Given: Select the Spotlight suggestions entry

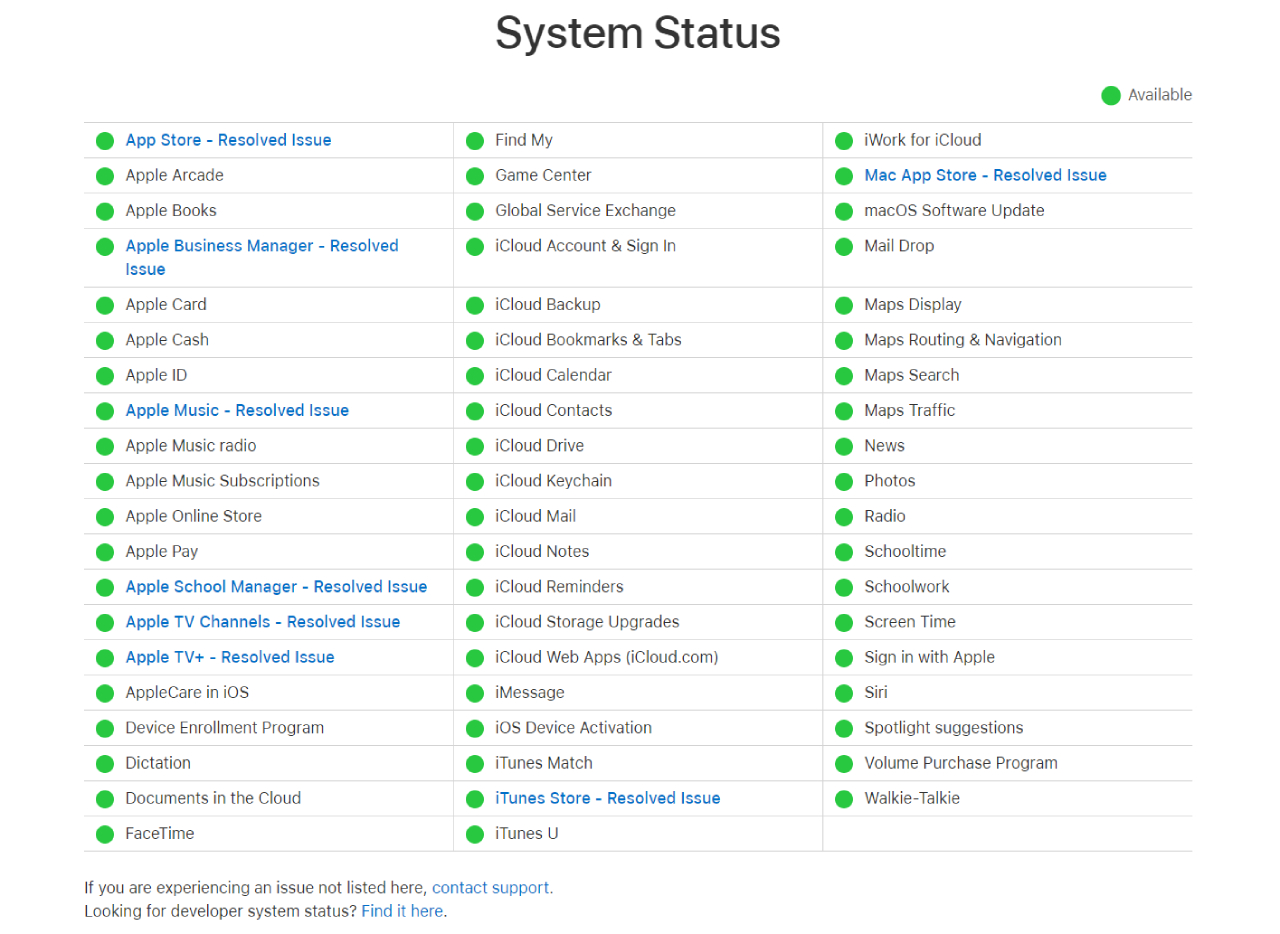Looking at the screenshot, I should 944,727.
